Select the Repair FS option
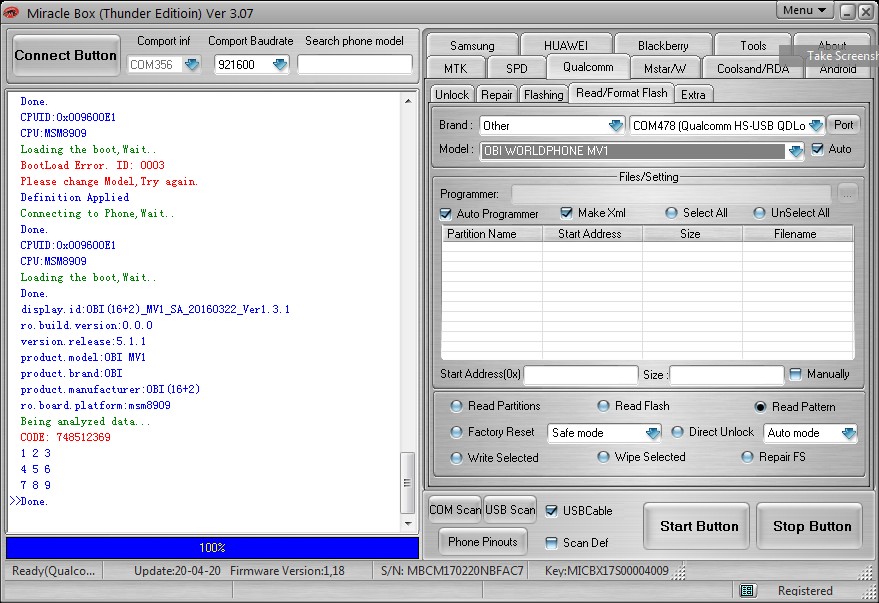879x603 pixels. 747,457
